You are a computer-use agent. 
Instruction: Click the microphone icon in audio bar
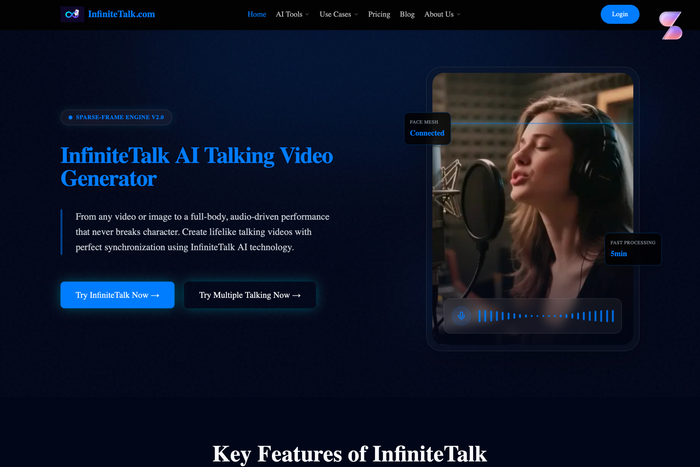tap(461, 316)
